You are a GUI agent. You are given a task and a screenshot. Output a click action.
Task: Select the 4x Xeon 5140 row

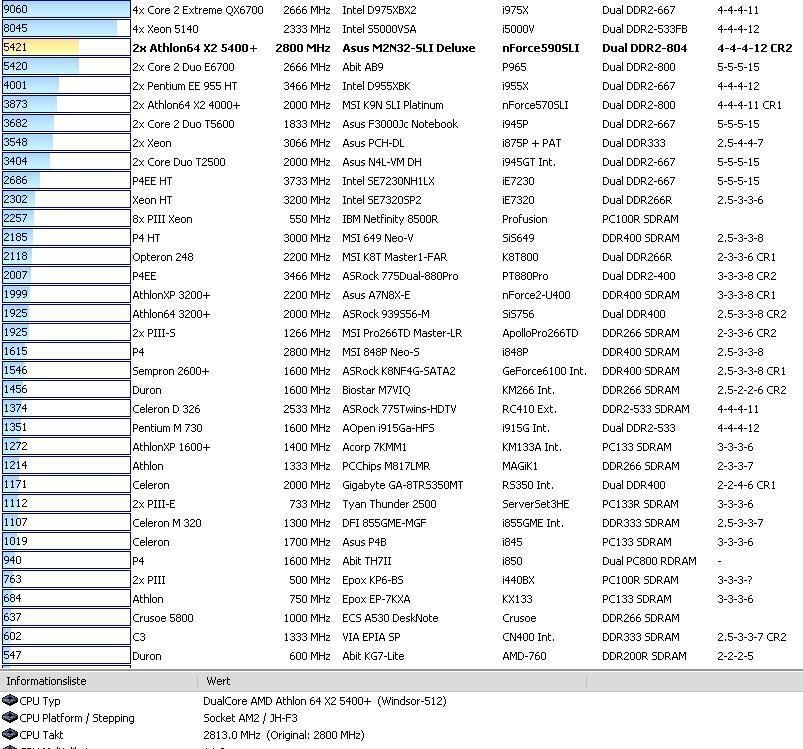(x=402, y=29)
